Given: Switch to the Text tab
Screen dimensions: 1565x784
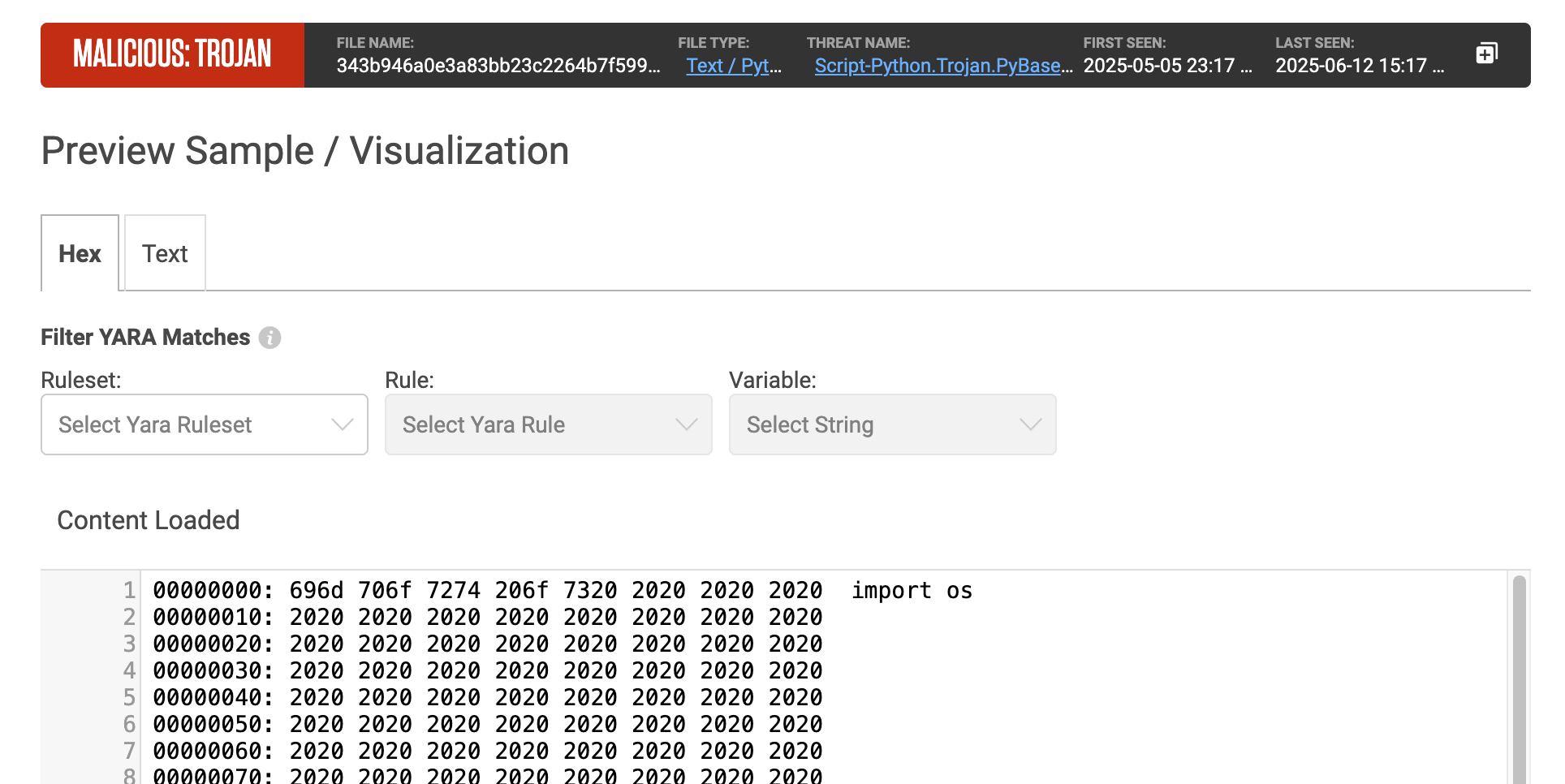Looking at the screenshot, I should click(165, 253).
